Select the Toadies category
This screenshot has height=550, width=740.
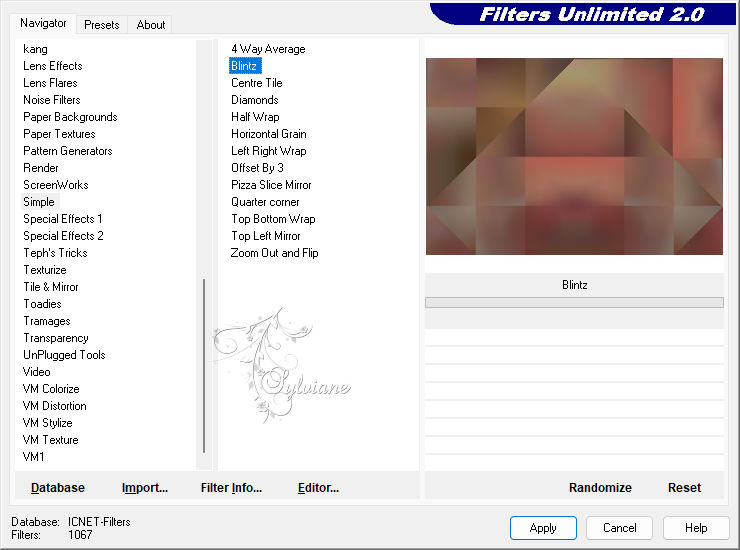(42, 304)
